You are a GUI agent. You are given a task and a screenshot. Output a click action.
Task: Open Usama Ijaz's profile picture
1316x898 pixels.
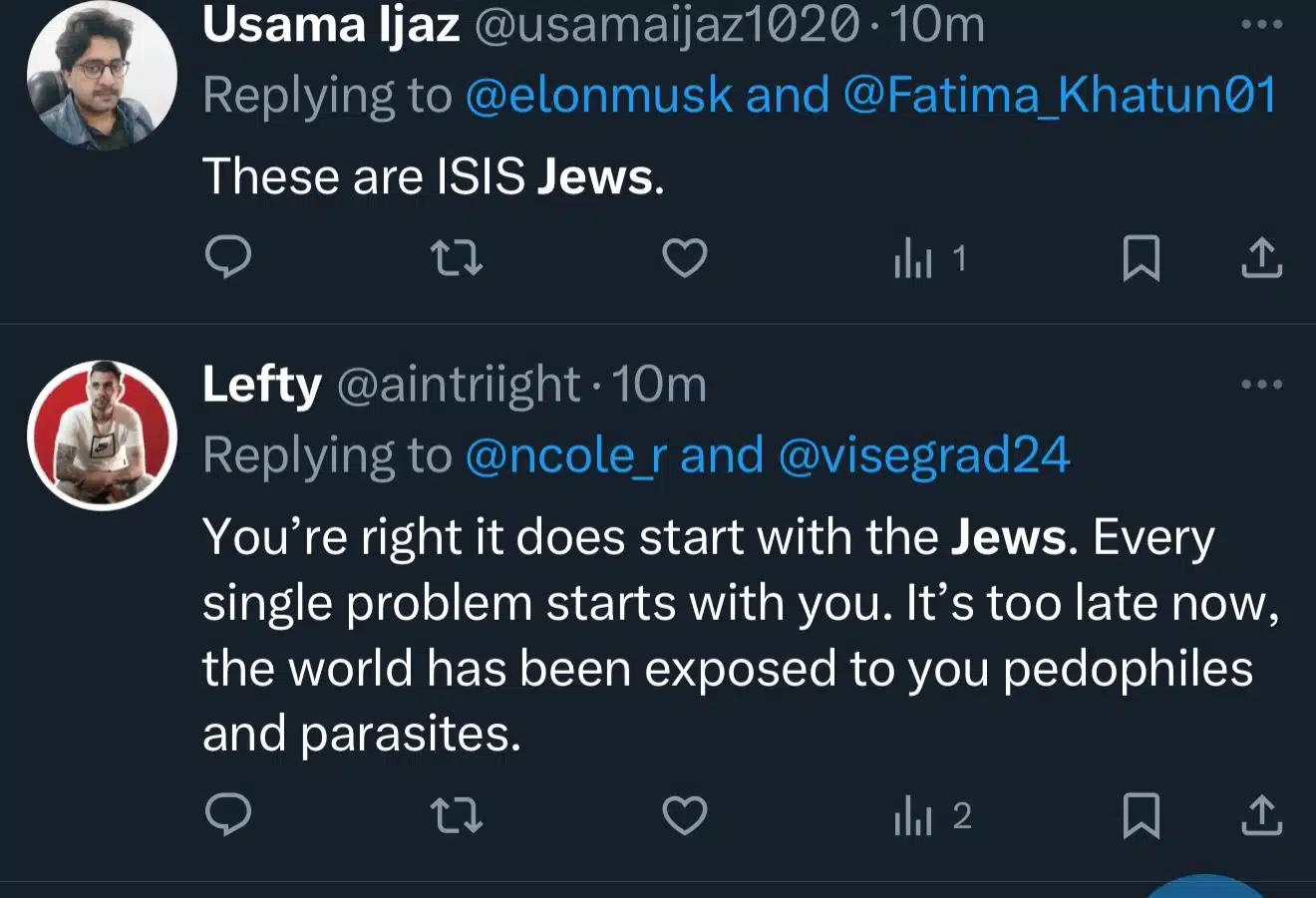coord(102,75)
